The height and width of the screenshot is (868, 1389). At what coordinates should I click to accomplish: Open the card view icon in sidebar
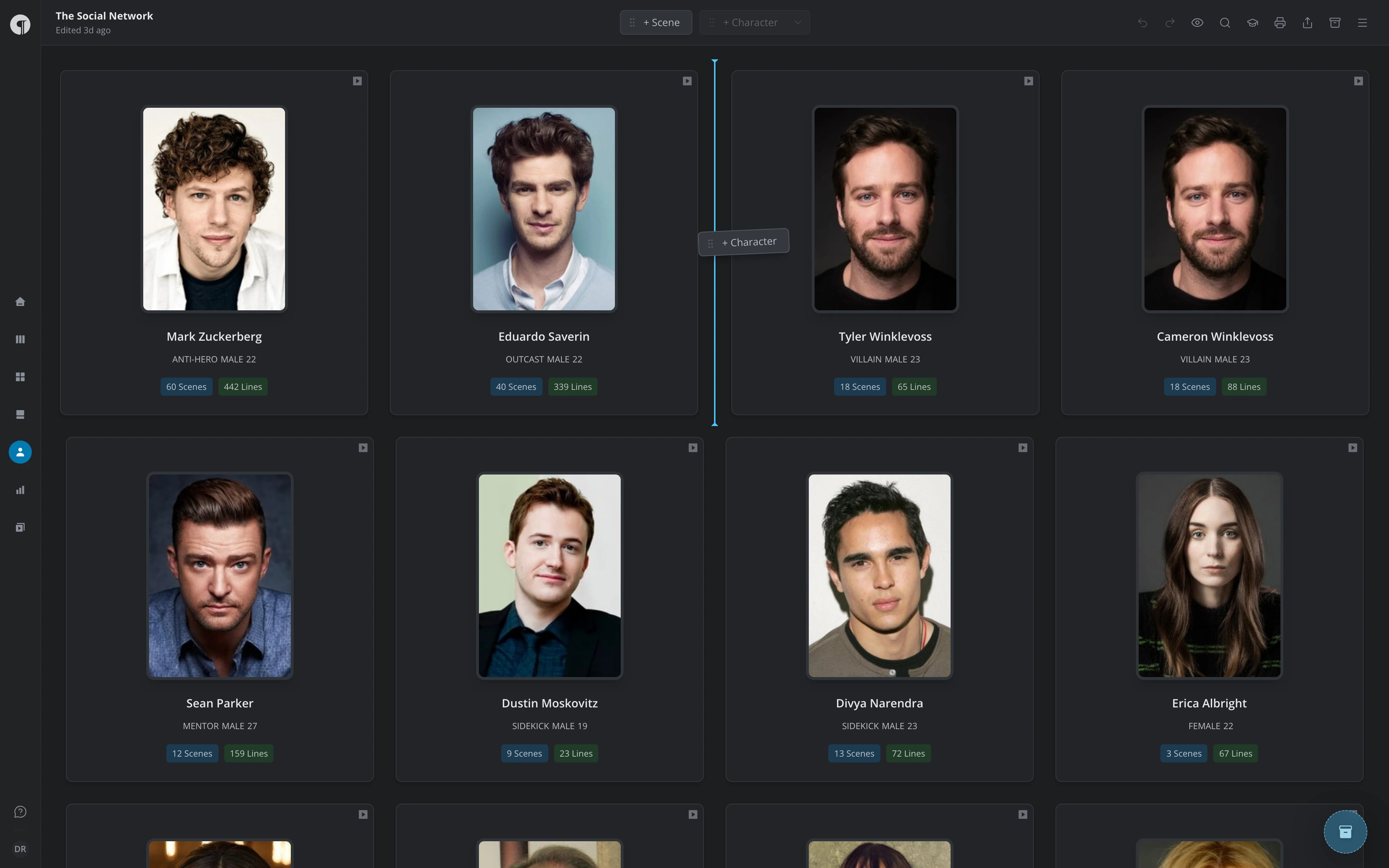pos(20,414)
